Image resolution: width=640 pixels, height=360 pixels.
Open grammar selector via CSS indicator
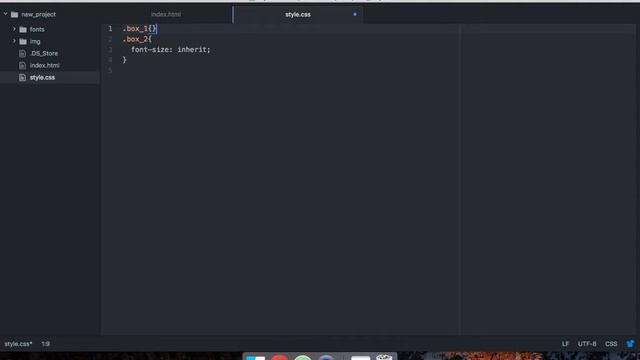pyautogui.click(x=611, y=344)
